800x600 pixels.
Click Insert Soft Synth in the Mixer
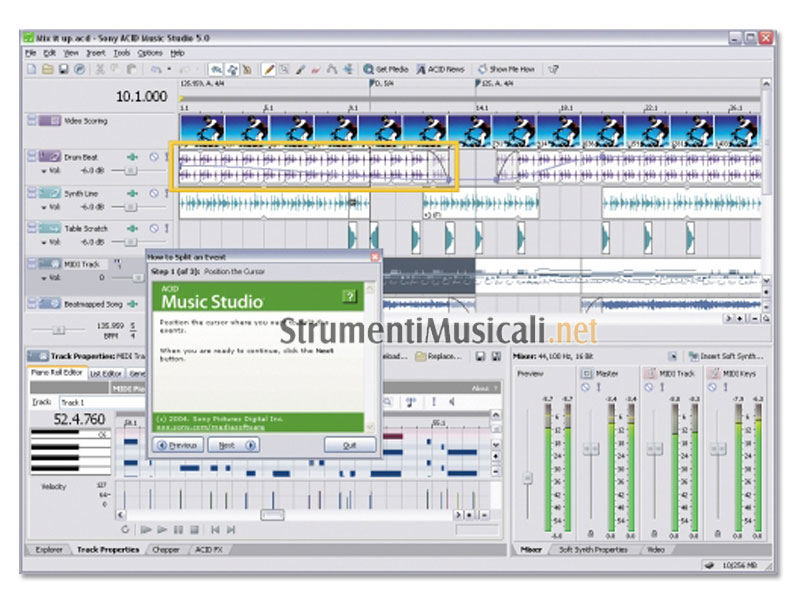click(728, 356)
